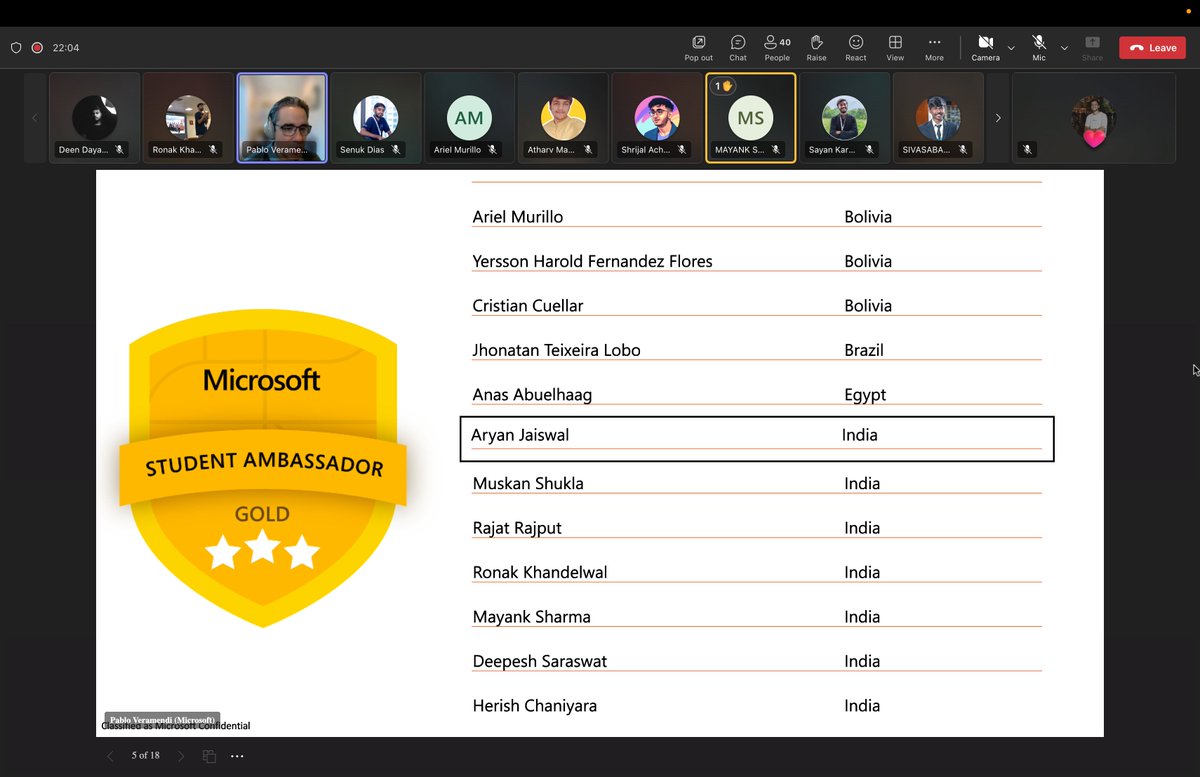The width and height of the screenshot is (1200, 777).
Task: Click Ronak Khandelwal name in slide
Action: pos(540,572)
